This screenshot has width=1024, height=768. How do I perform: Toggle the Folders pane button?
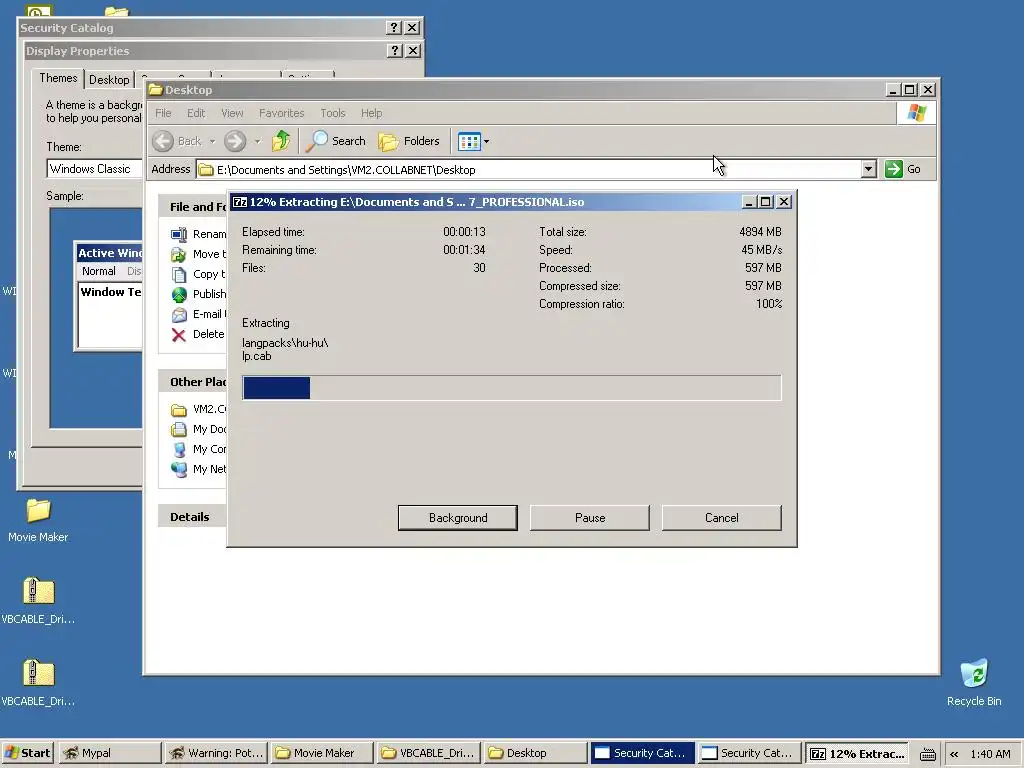click(409, 141)
